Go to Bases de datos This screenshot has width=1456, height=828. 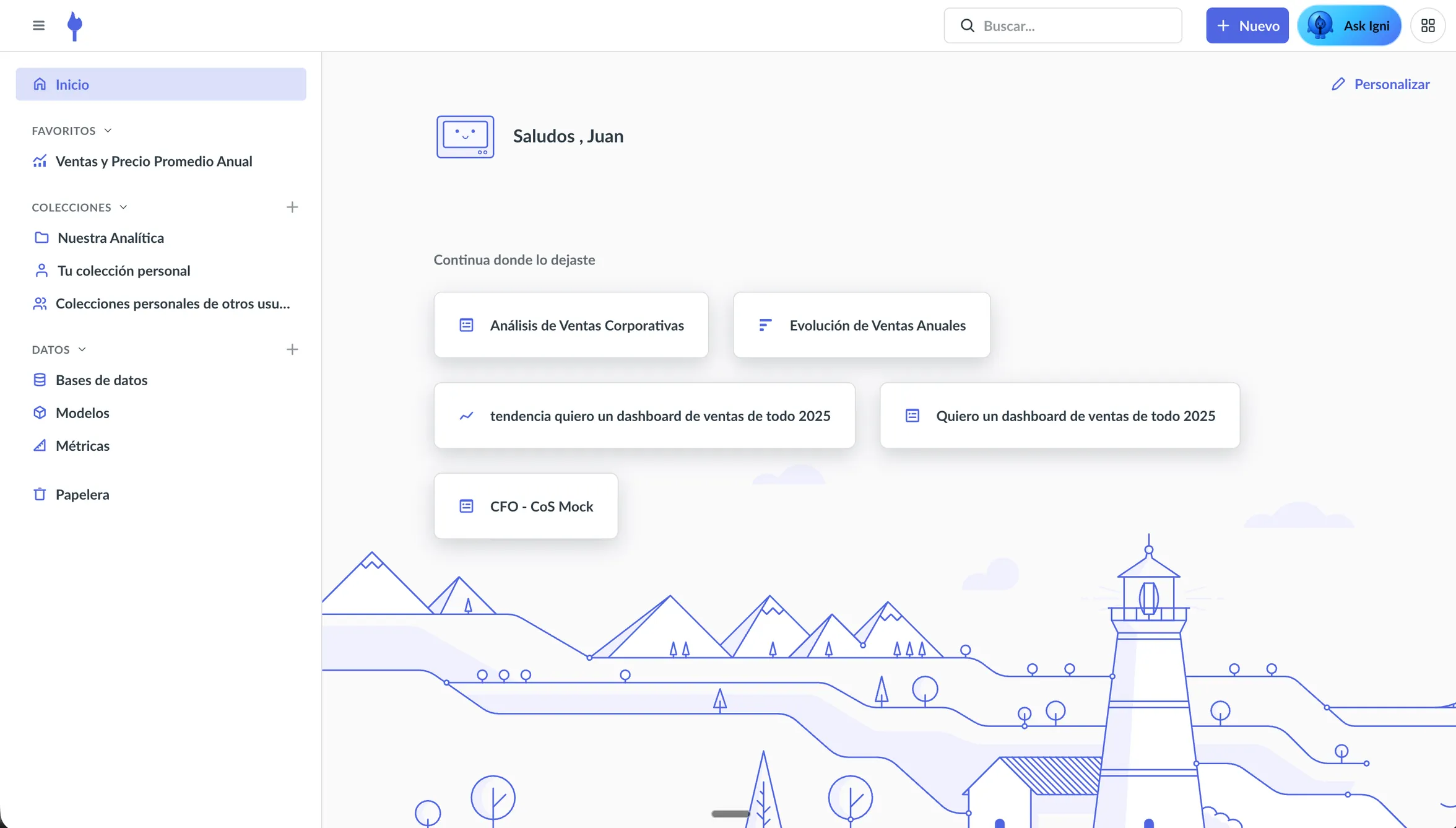[161, 380]
